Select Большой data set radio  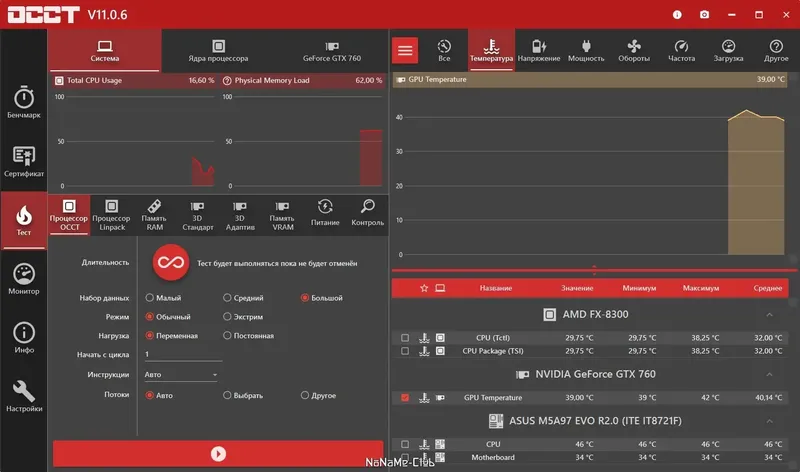click(x=305, y=297)
